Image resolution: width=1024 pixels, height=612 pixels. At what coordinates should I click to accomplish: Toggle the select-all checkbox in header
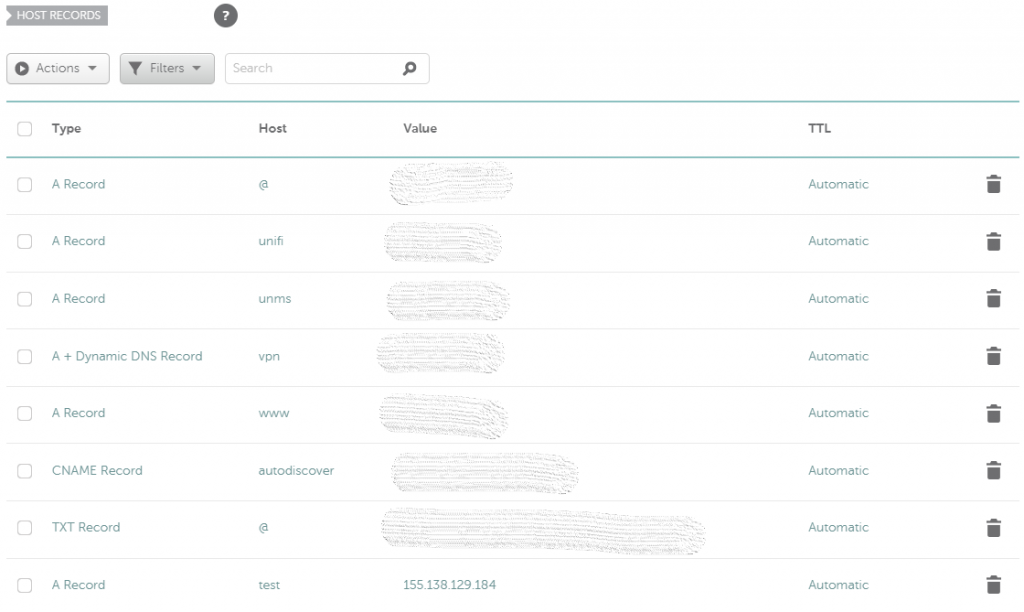pyautogui.click(x=25, y=129)
